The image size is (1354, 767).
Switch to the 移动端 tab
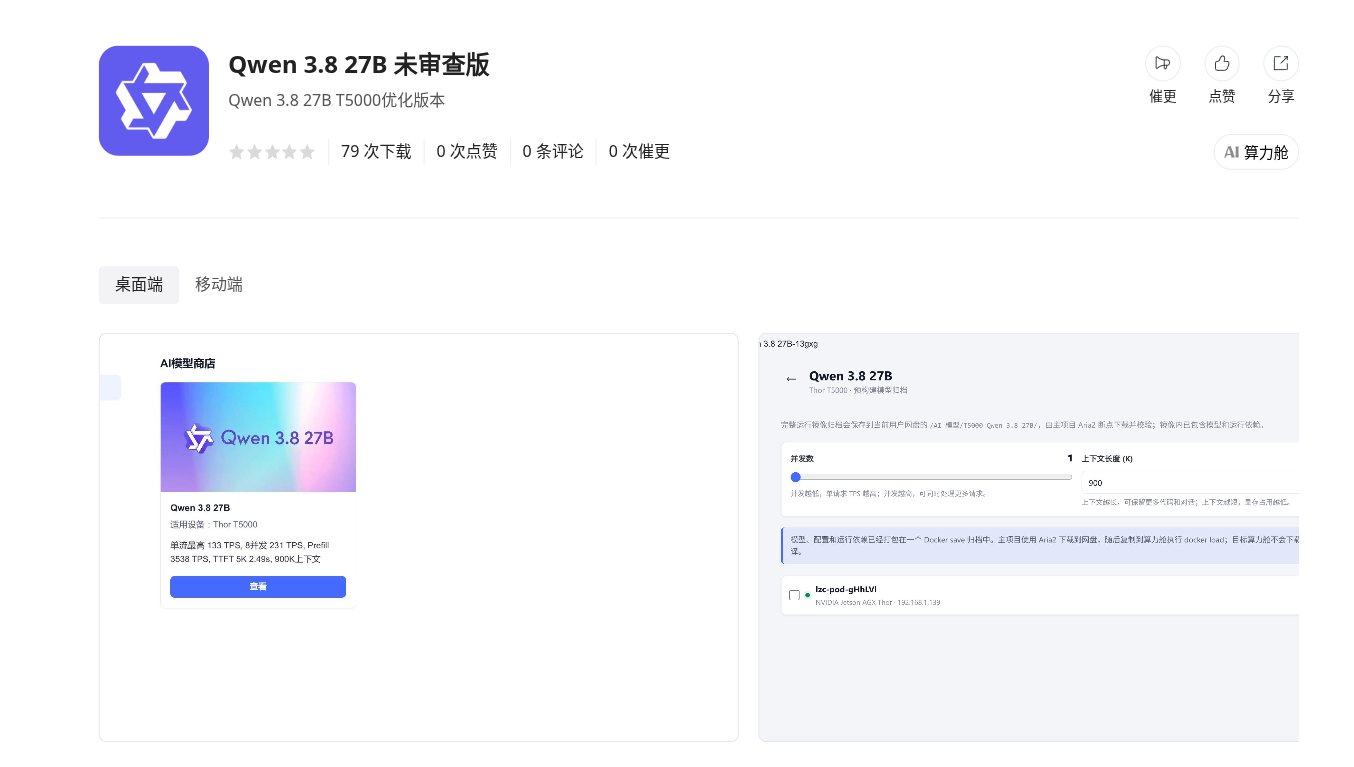point(219,284)
